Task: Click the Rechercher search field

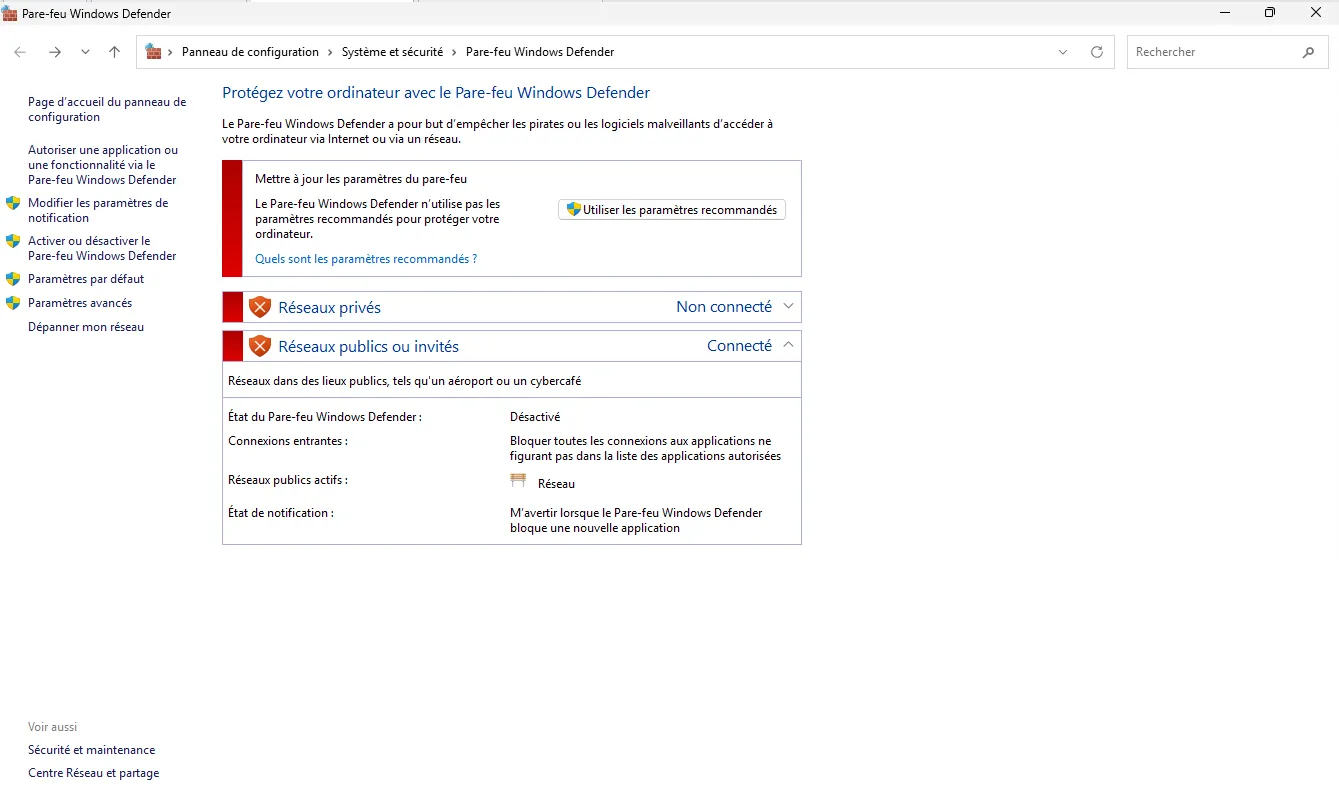Action: (x=1215, y=52)
